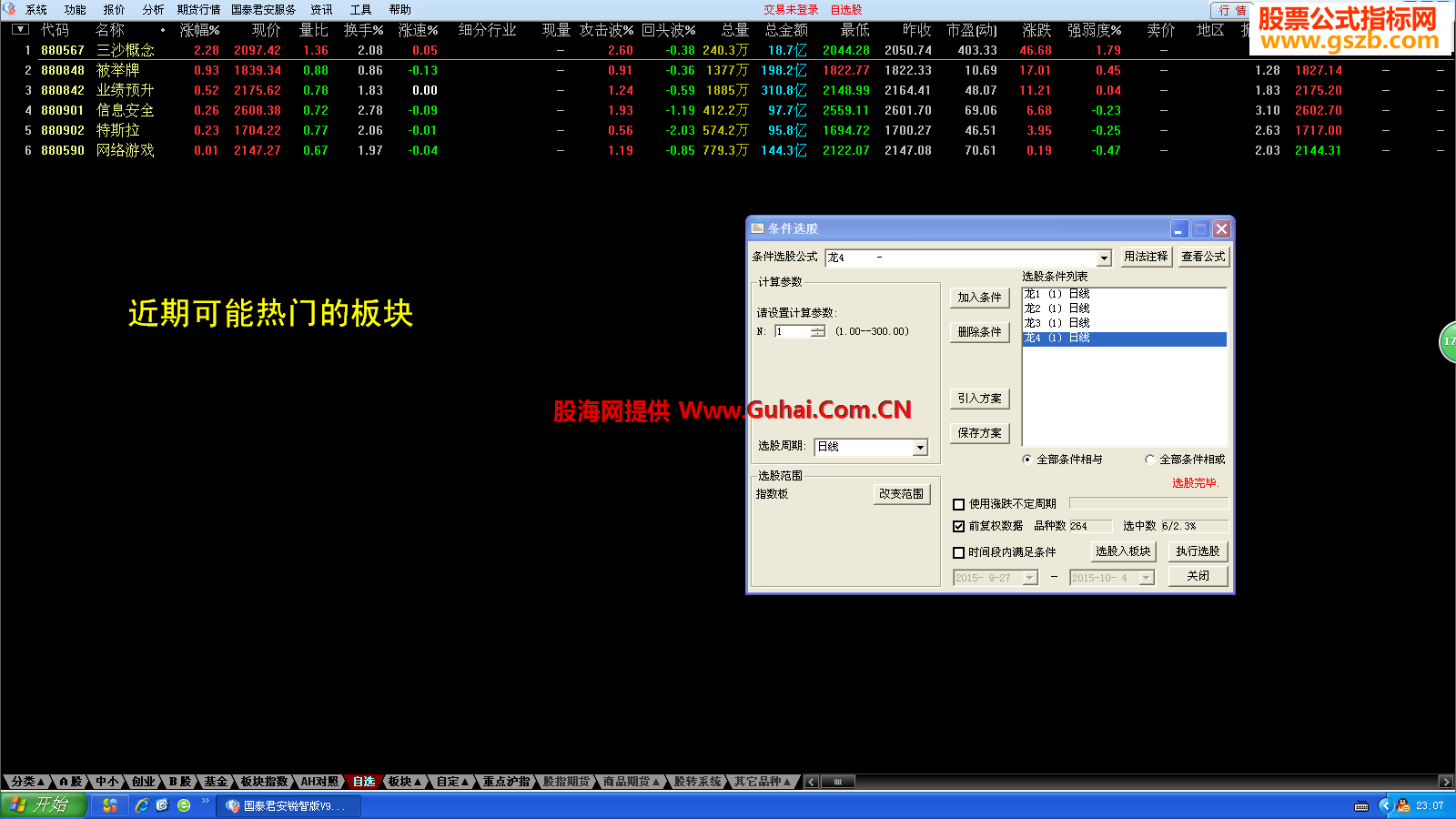
Task: Select stock row 特斯拉
Action: tap(727, 130)
